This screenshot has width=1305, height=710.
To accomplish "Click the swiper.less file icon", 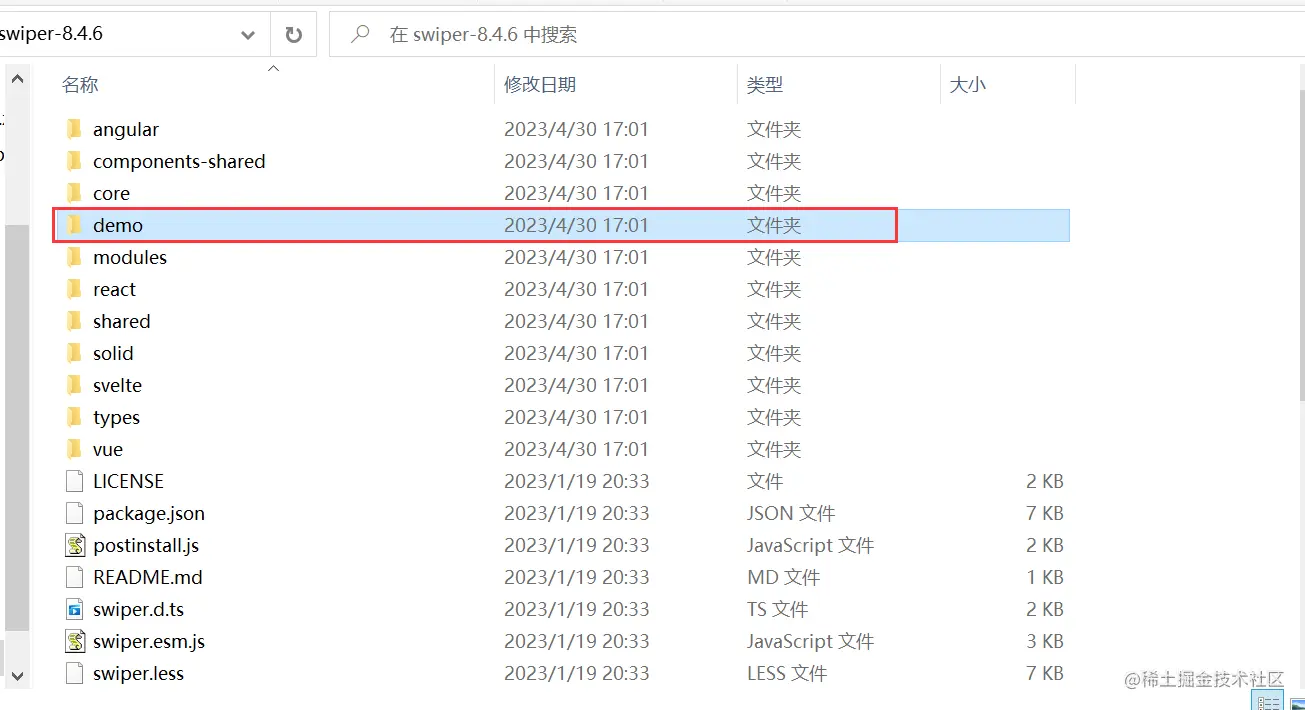I will [74, 673].
